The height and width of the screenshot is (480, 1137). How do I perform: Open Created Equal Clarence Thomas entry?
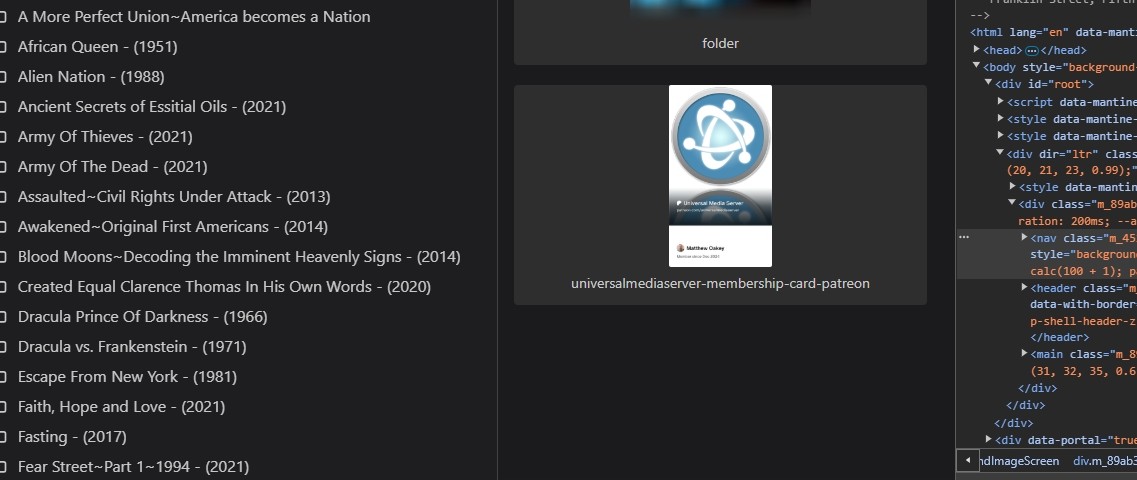pos(224,287)
